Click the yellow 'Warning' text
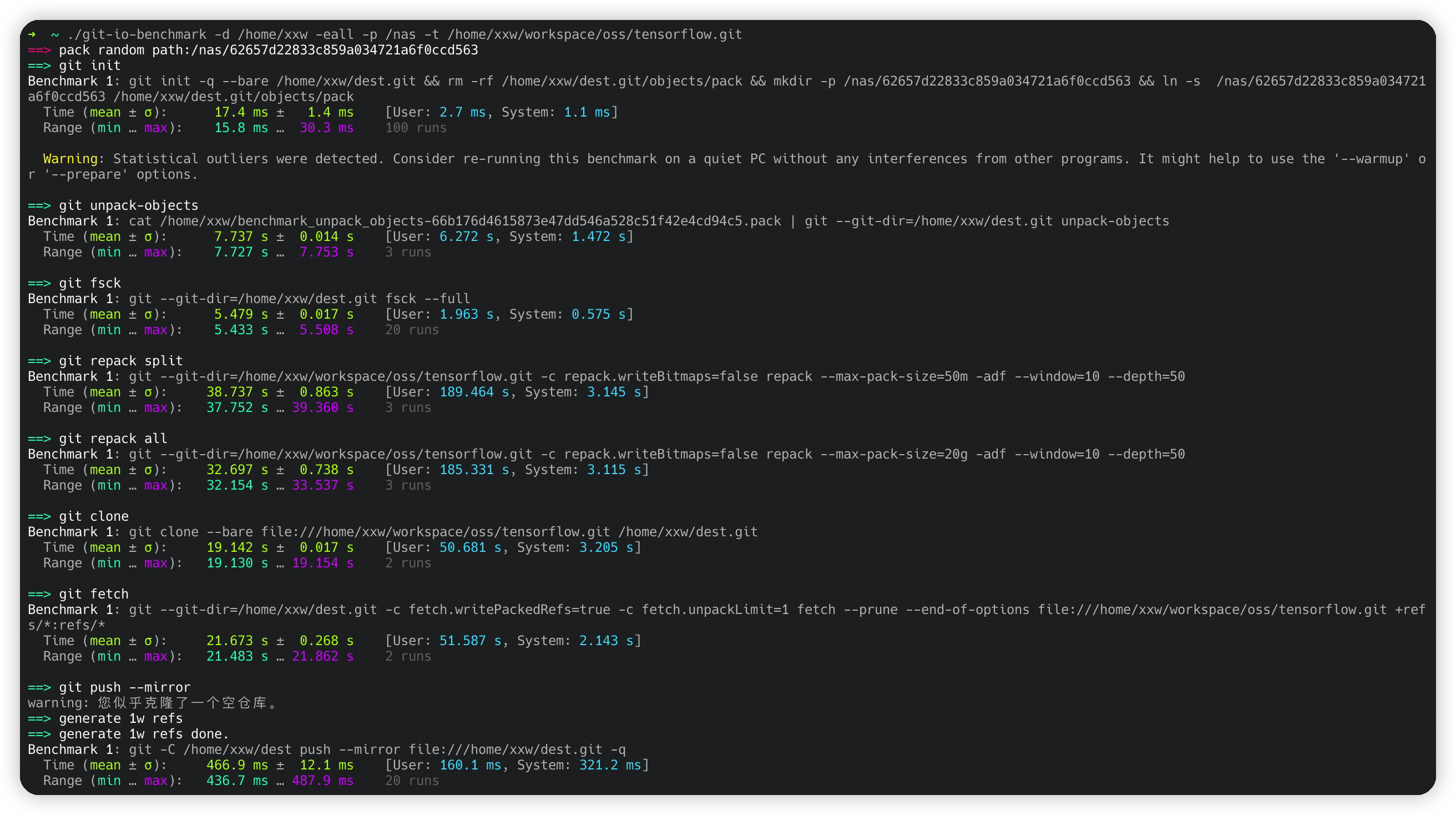 pos(70,159)
